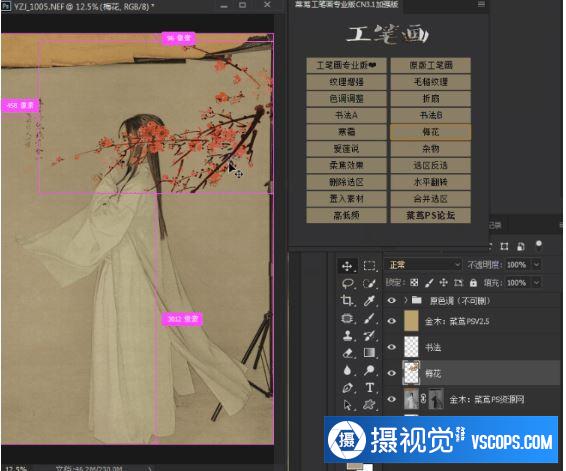Click the YZJ_1005.NEF document title tab
Image resolution: width=566 pixels, height=471 pixels.
click(x=84, y=6)
